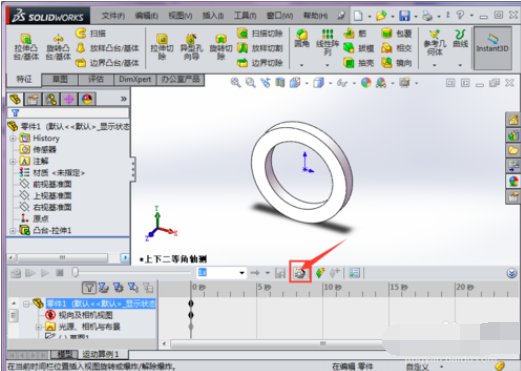The height and width of the screenshot is (371, 521).
Task: Click the New document icon
Action: pyautogui.click(x=358, y=15)
